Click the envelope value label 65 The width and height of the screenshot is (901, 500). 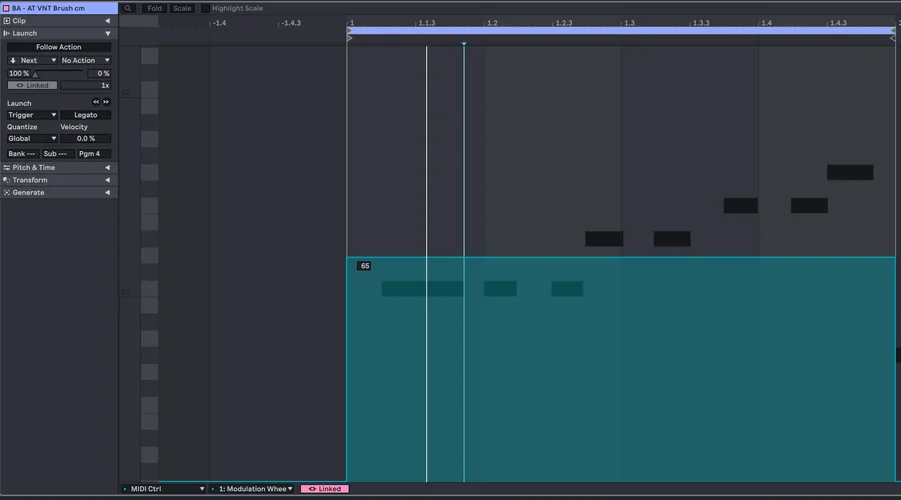click(364, 266)
